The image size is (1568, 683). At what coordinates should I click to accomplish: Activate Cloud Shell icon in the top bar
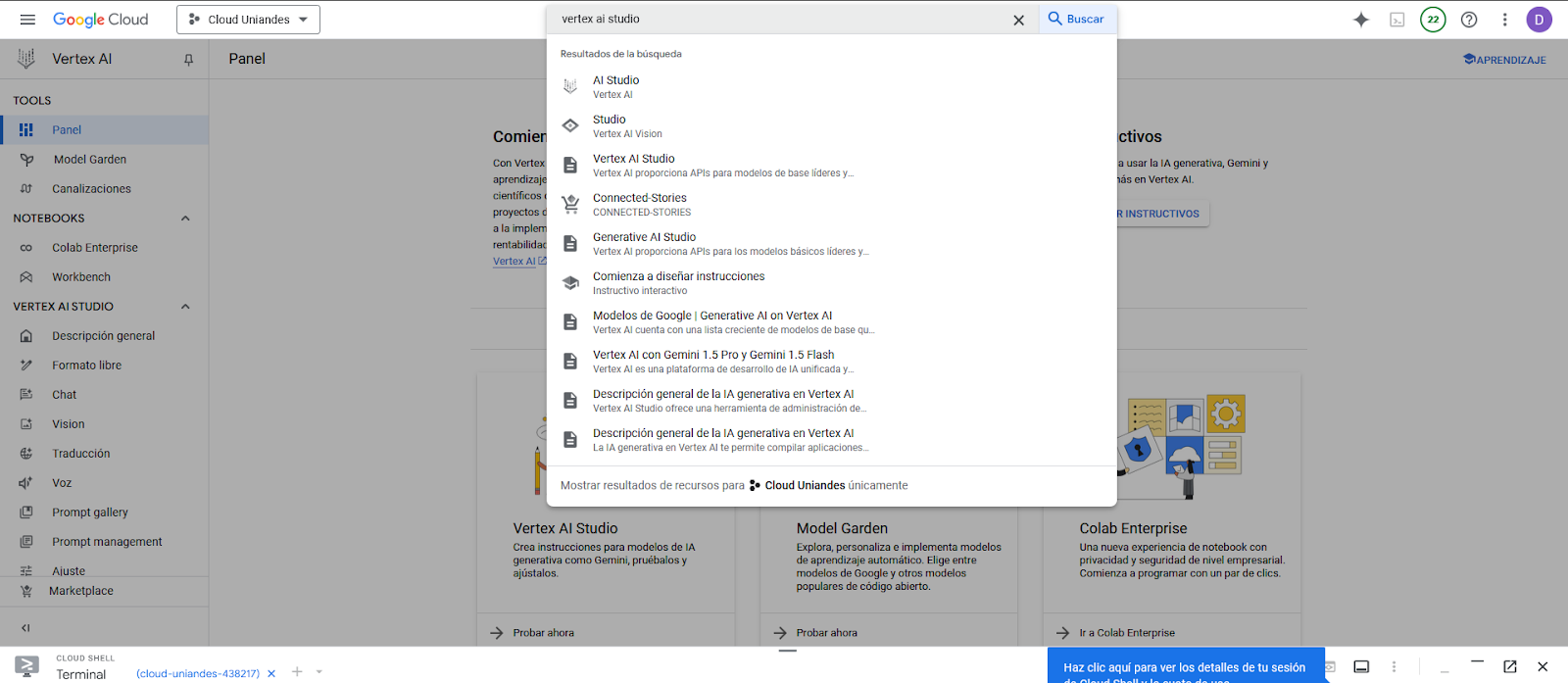(x=1397, y=20)
